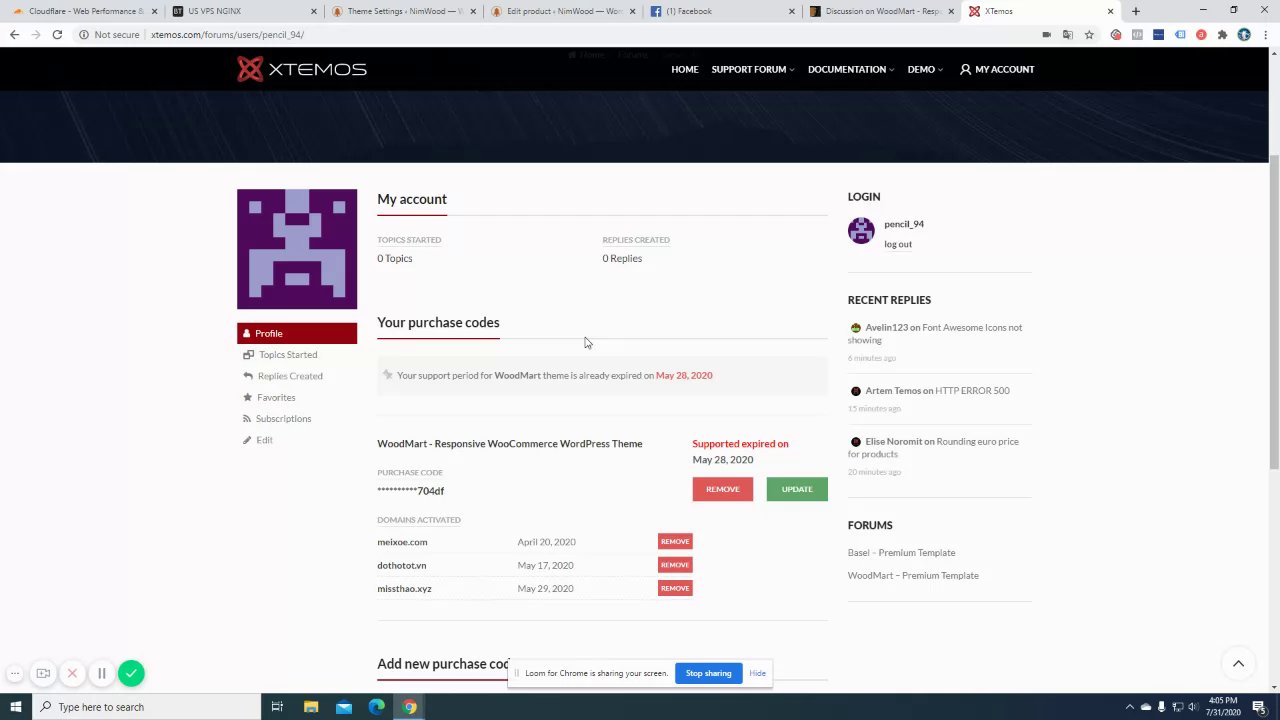
Task: Click the volume icon in system tray
Action: pos(1193,707)
